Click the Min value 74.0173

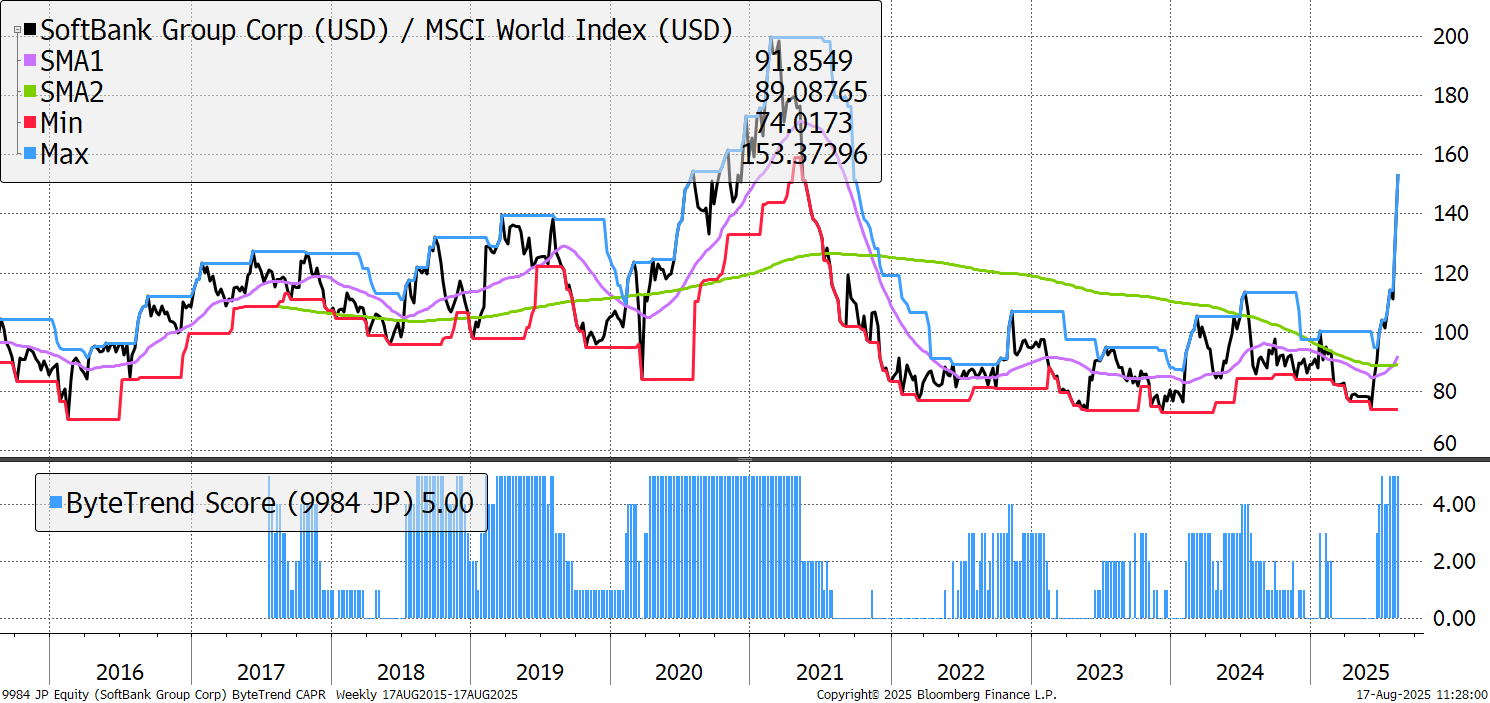[x=804, y=124]
